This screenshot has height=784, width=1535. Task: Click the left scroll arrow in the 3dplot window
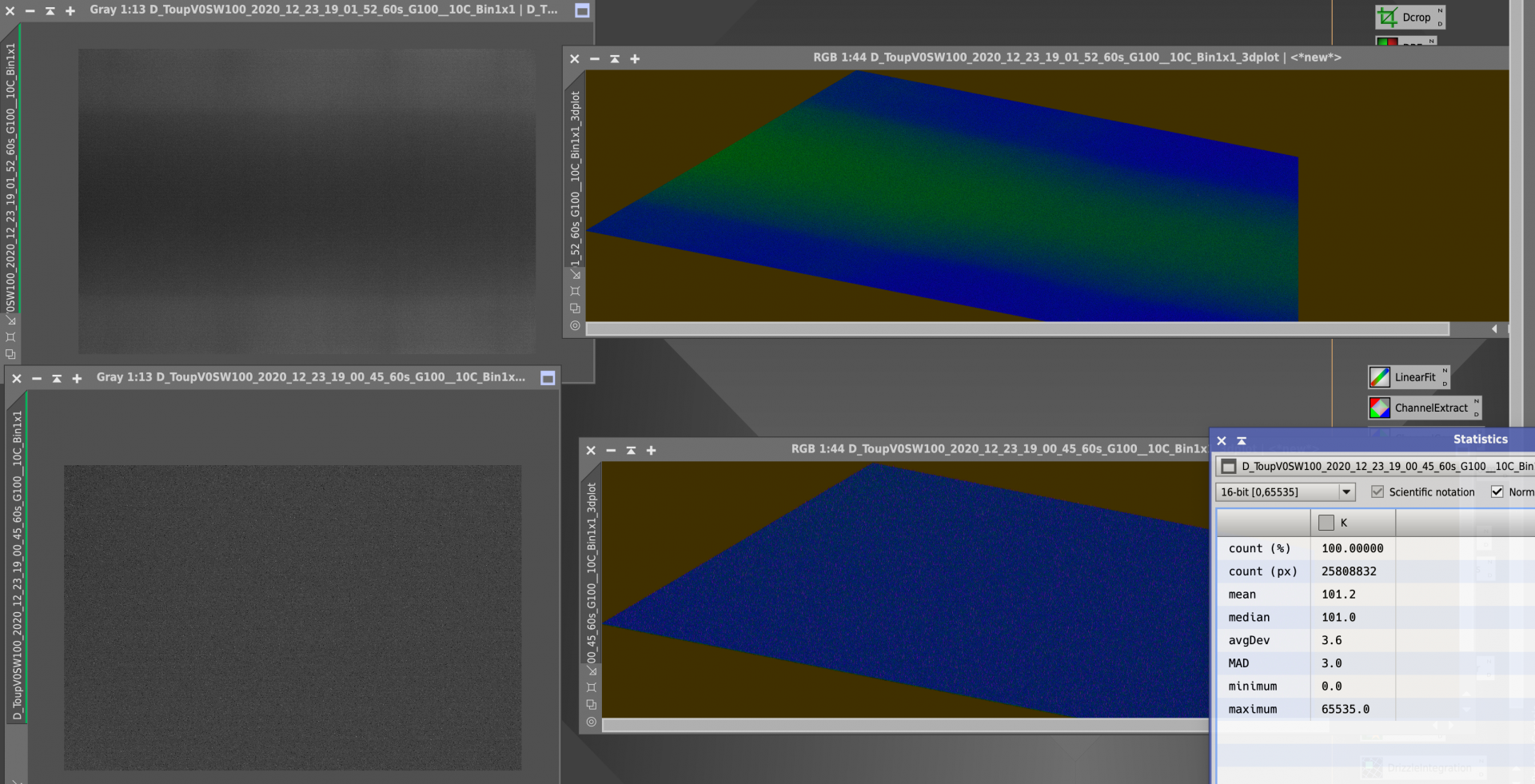coord(1494,328)
